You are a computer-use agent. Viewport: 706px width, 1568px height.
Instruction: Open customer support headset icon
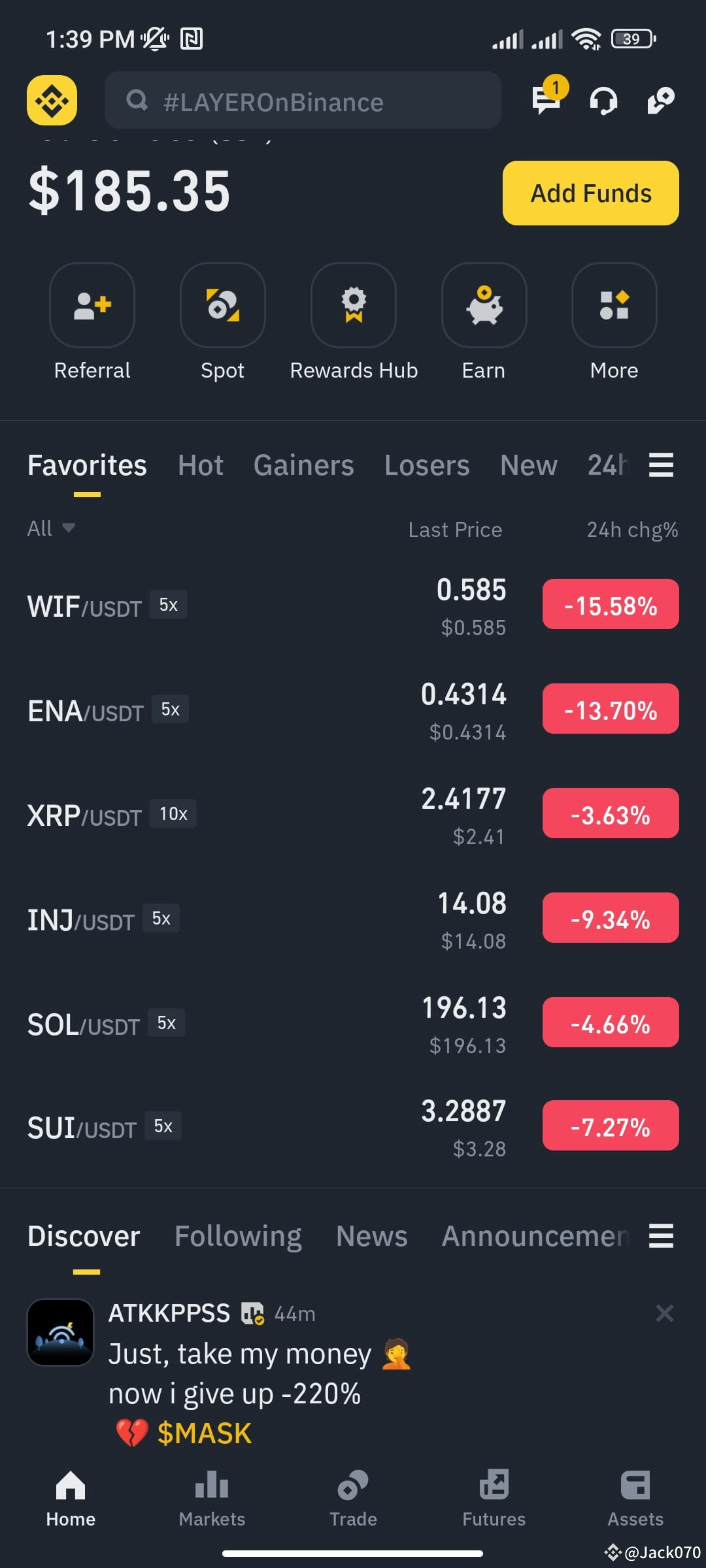(x=603, y=101)
